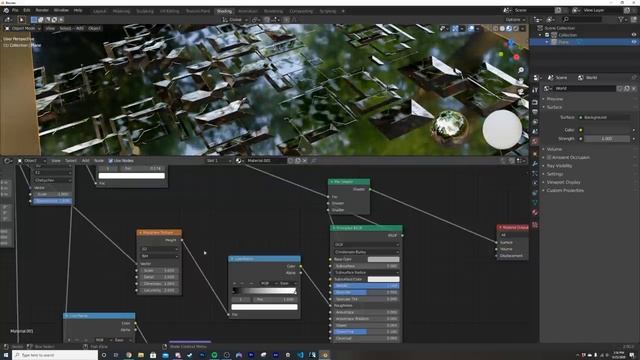Adjust the Principled BSDF Metallic slider
This screenshot has height=360, width=640.
click(x=366, y=286)
